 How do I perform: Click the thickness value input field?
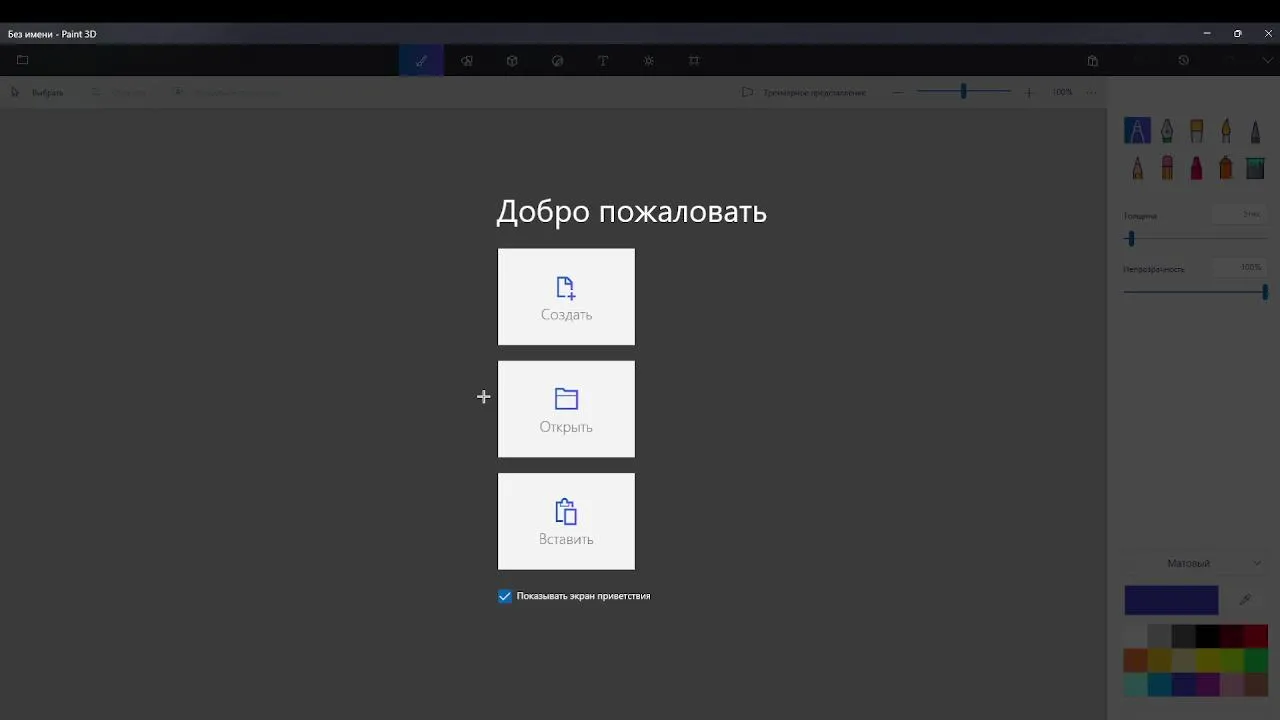point(1239,214)
